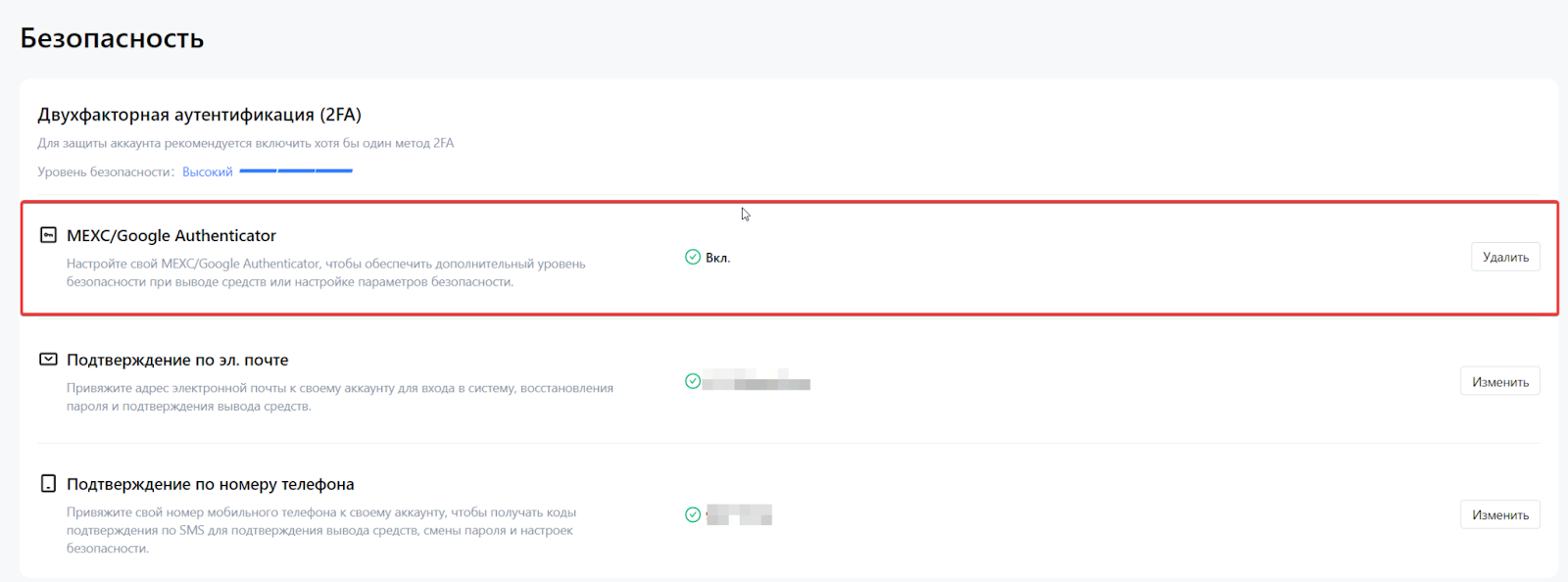Click the blurred email address
Screen dimensions: 1568x582
coord(757,381)
